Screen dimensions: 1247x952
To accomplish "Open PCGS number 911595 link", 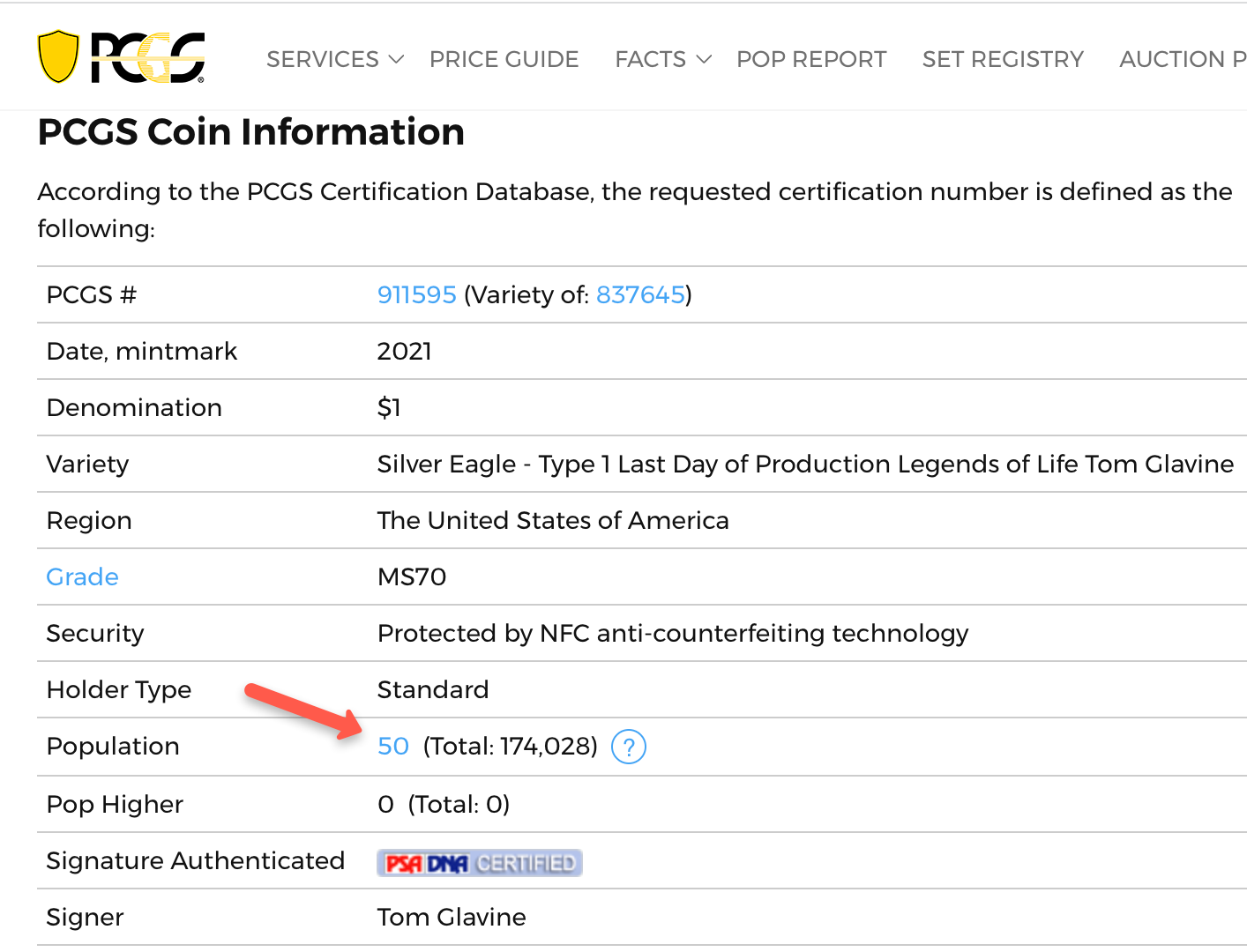I will coord(416,294).
